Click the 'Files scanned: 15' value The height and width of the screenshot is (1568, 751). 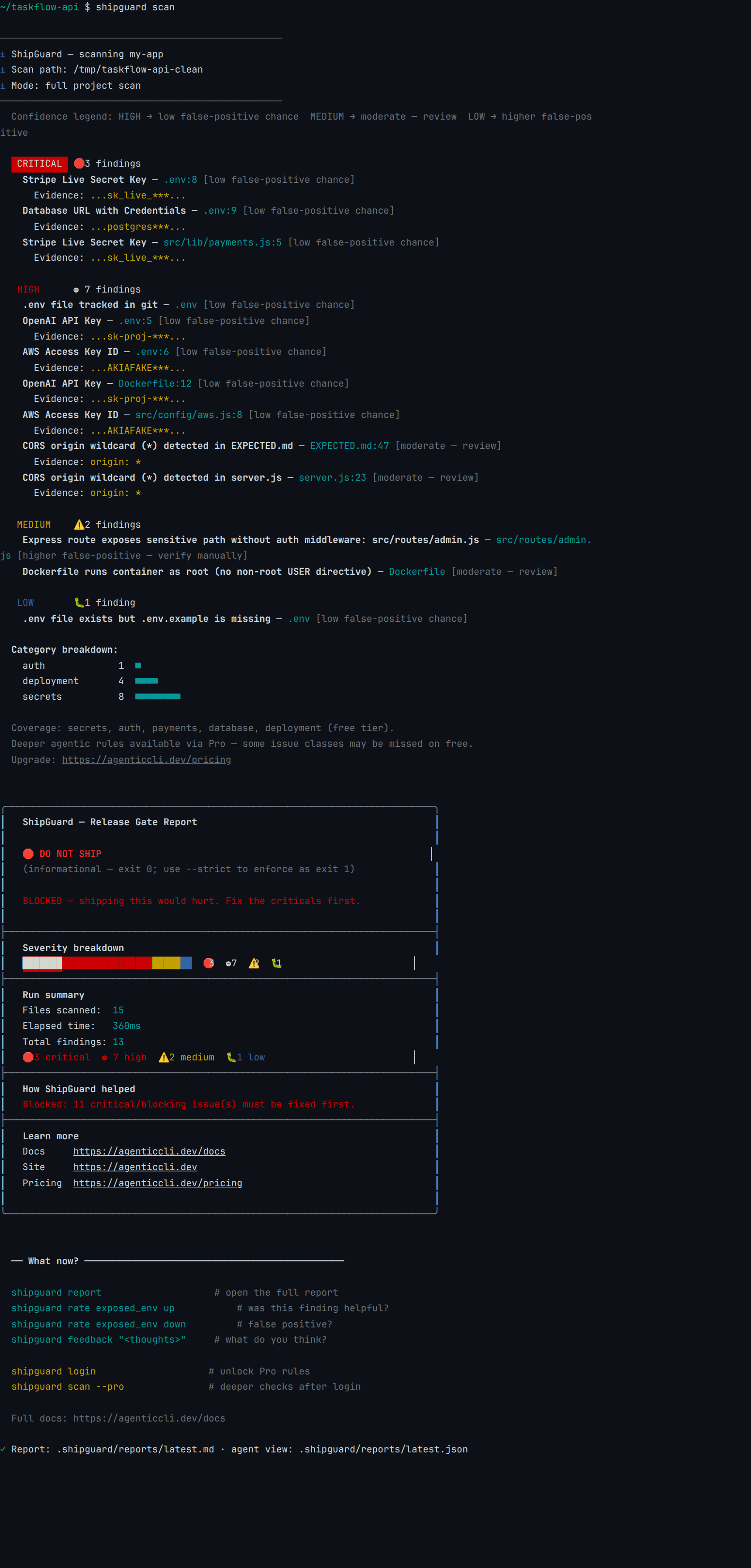[118, 1010]
